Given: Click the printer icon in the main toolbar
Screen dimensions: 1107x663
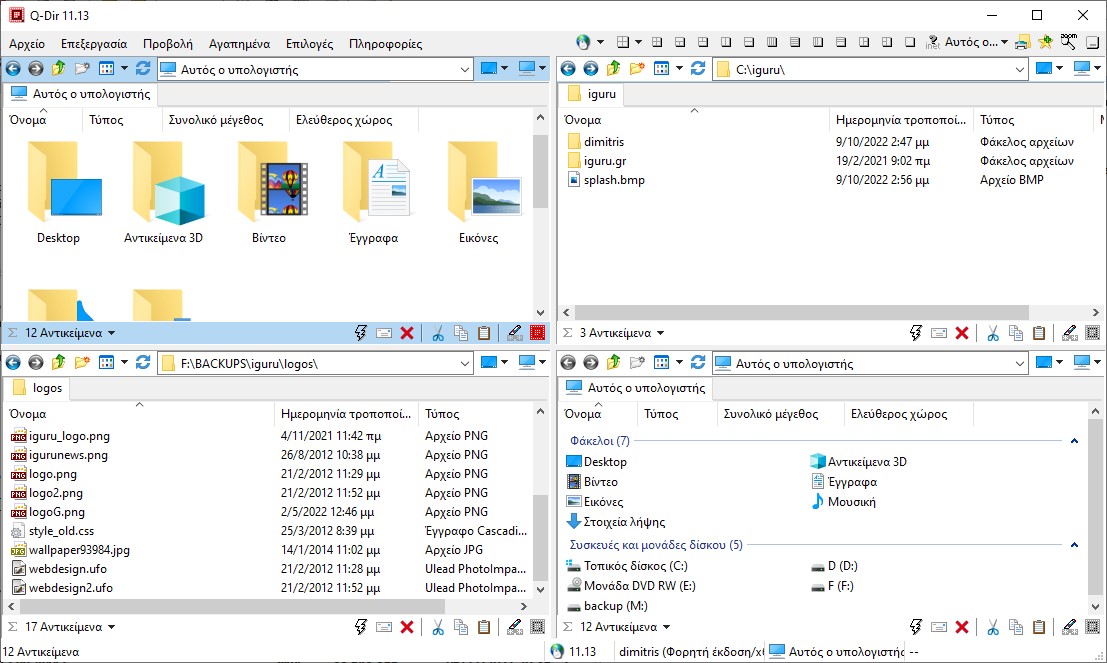Looking at the screenshot, I should click(1022, 42).
